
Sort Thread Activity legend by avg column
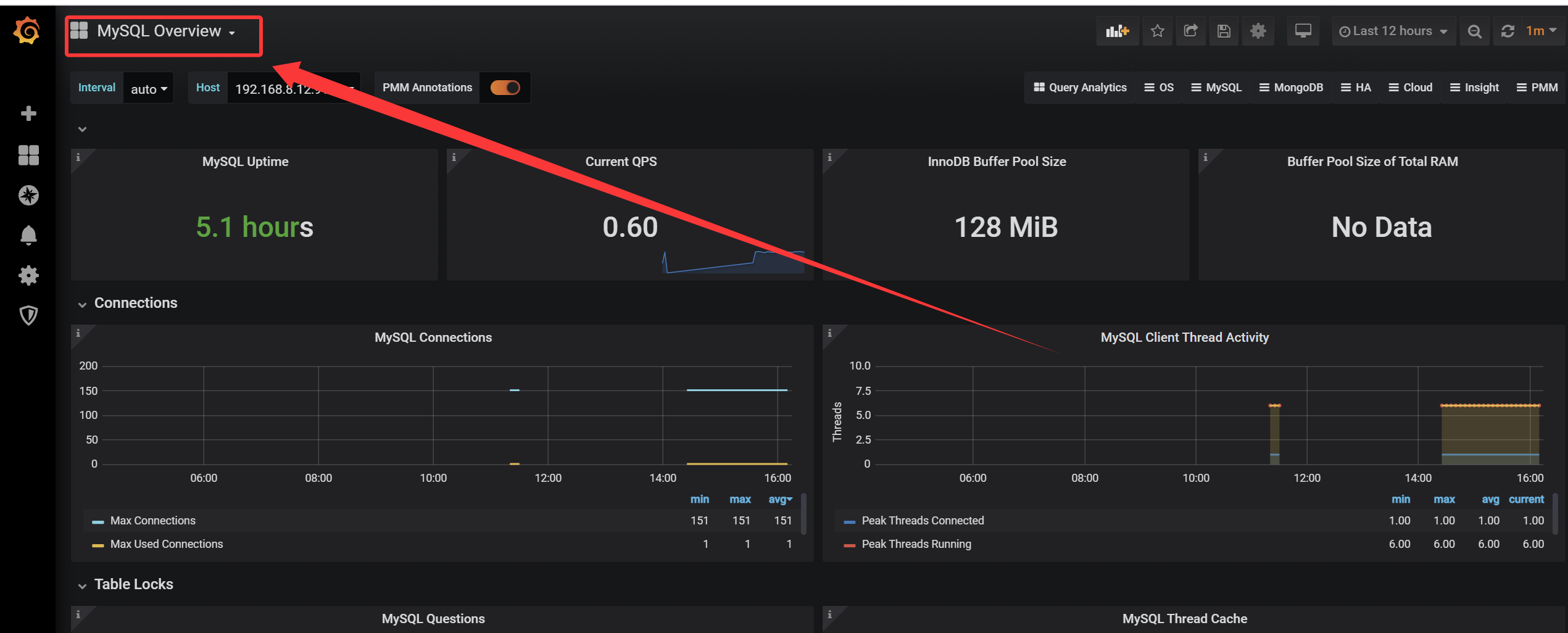pos(1490,499)
